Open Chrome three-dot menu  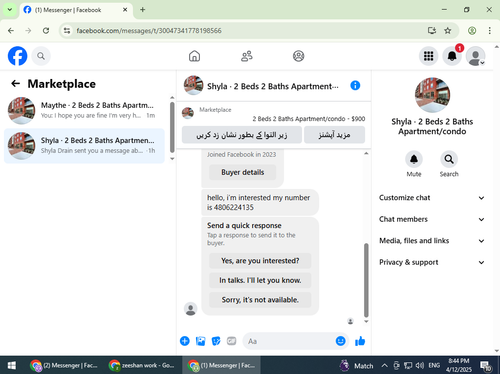tap(489, 31)
